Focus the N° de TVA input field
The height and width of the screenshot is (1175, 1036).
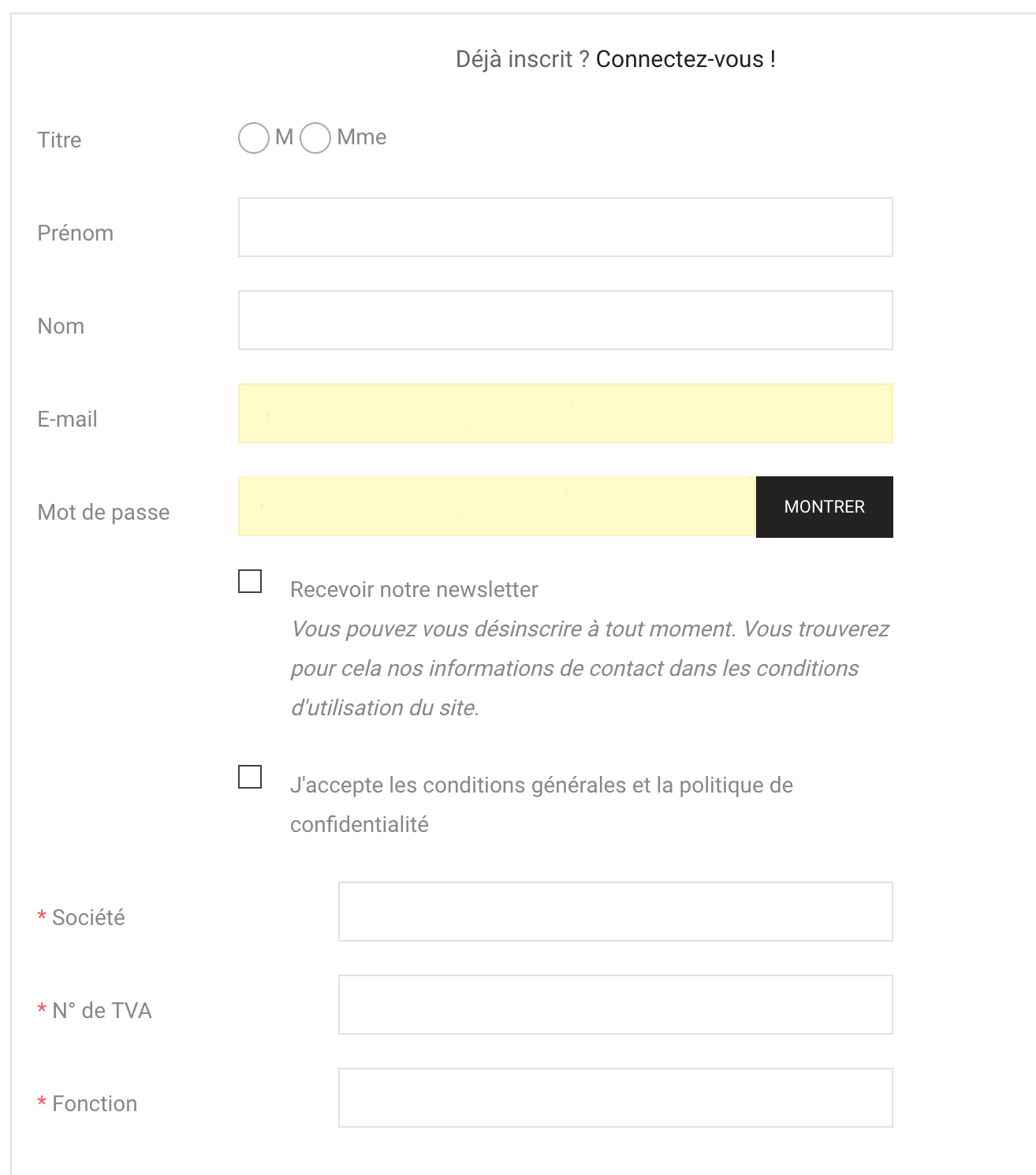pos(615,1005)
